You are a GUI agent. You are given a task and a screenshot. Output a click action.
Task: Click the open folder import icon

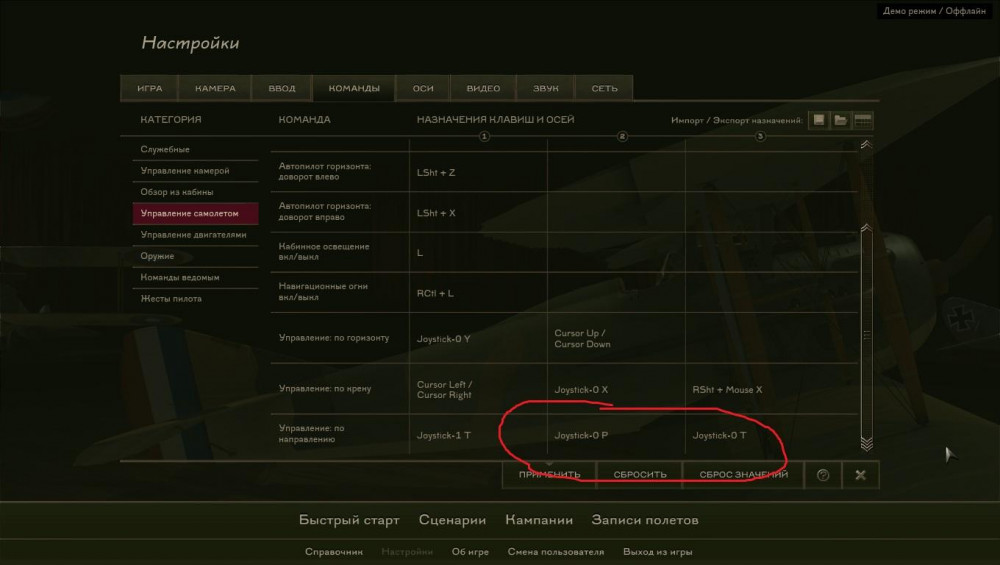[x=841, y=120]
